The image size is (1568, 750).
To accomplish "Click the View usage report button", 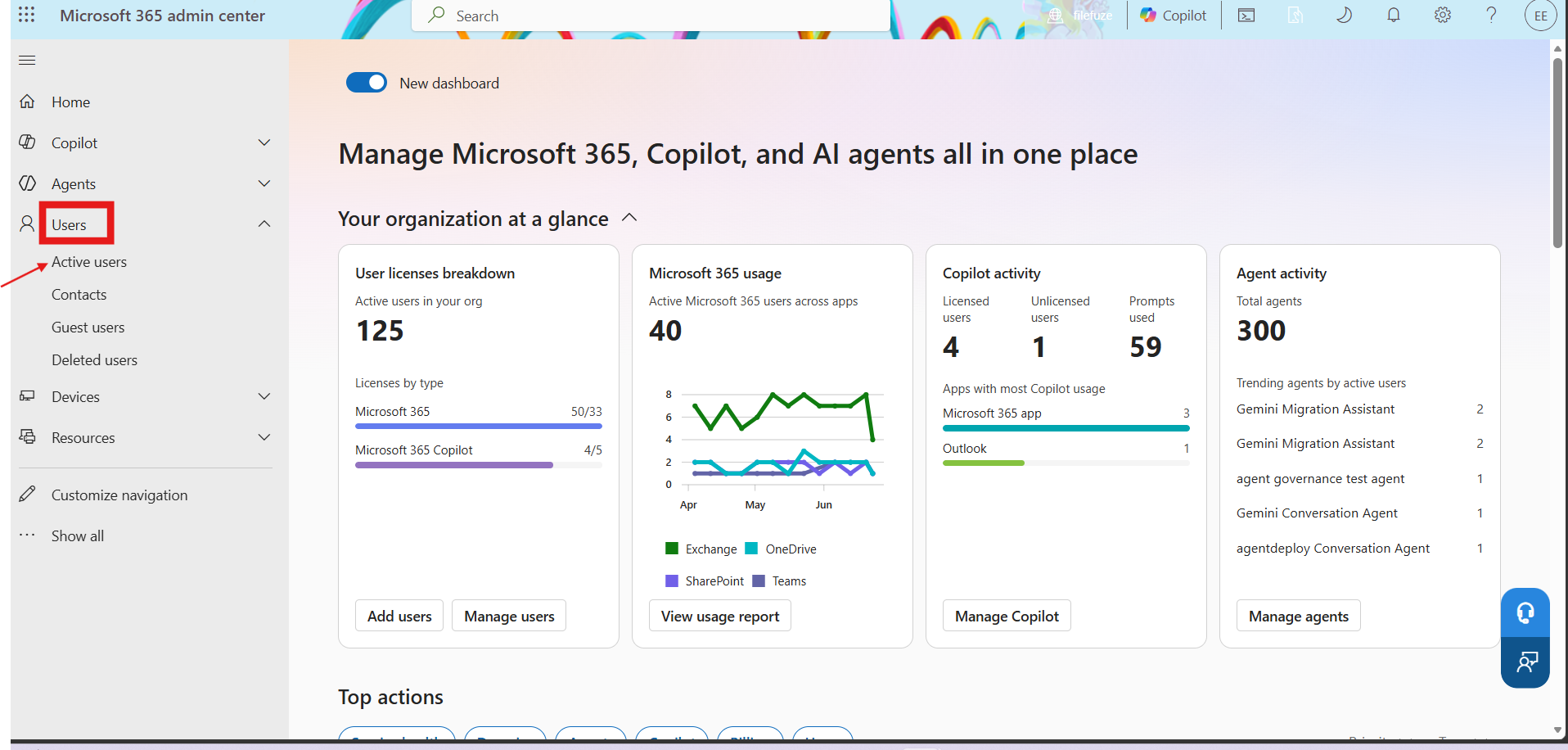I will [720, 616].
